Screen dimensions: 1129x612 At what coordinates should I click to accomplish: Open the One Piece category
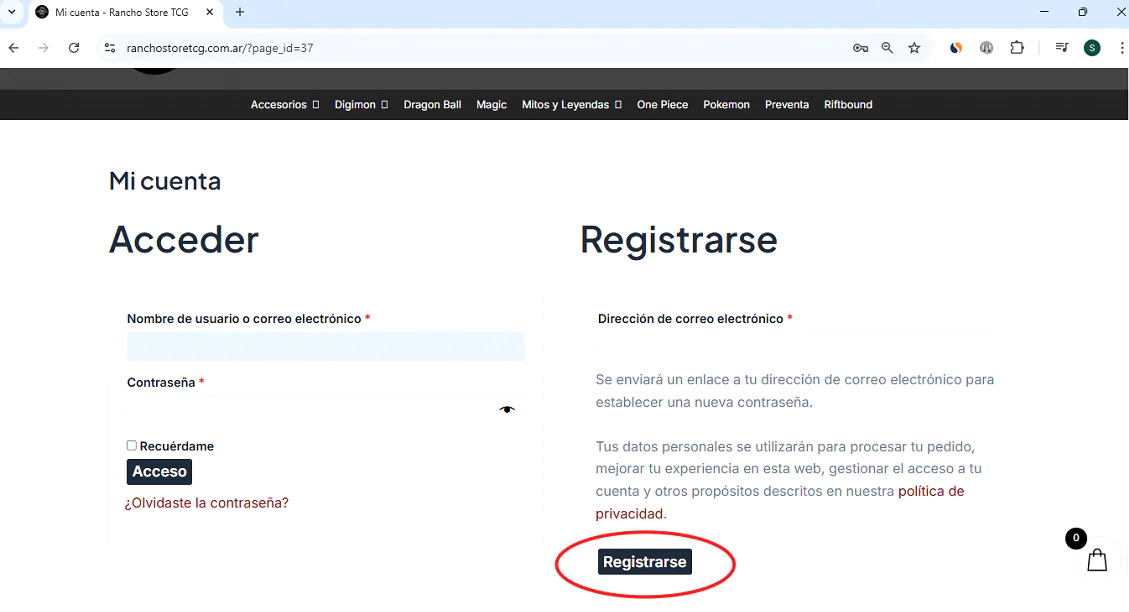click(x=662, y=105)
